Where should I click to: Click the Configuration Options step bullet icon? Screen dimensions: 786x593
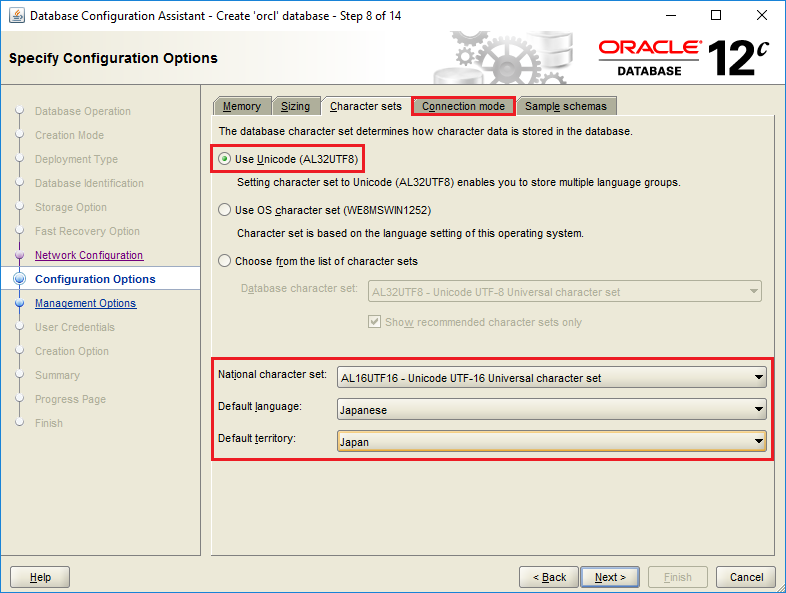coord(20,279)
